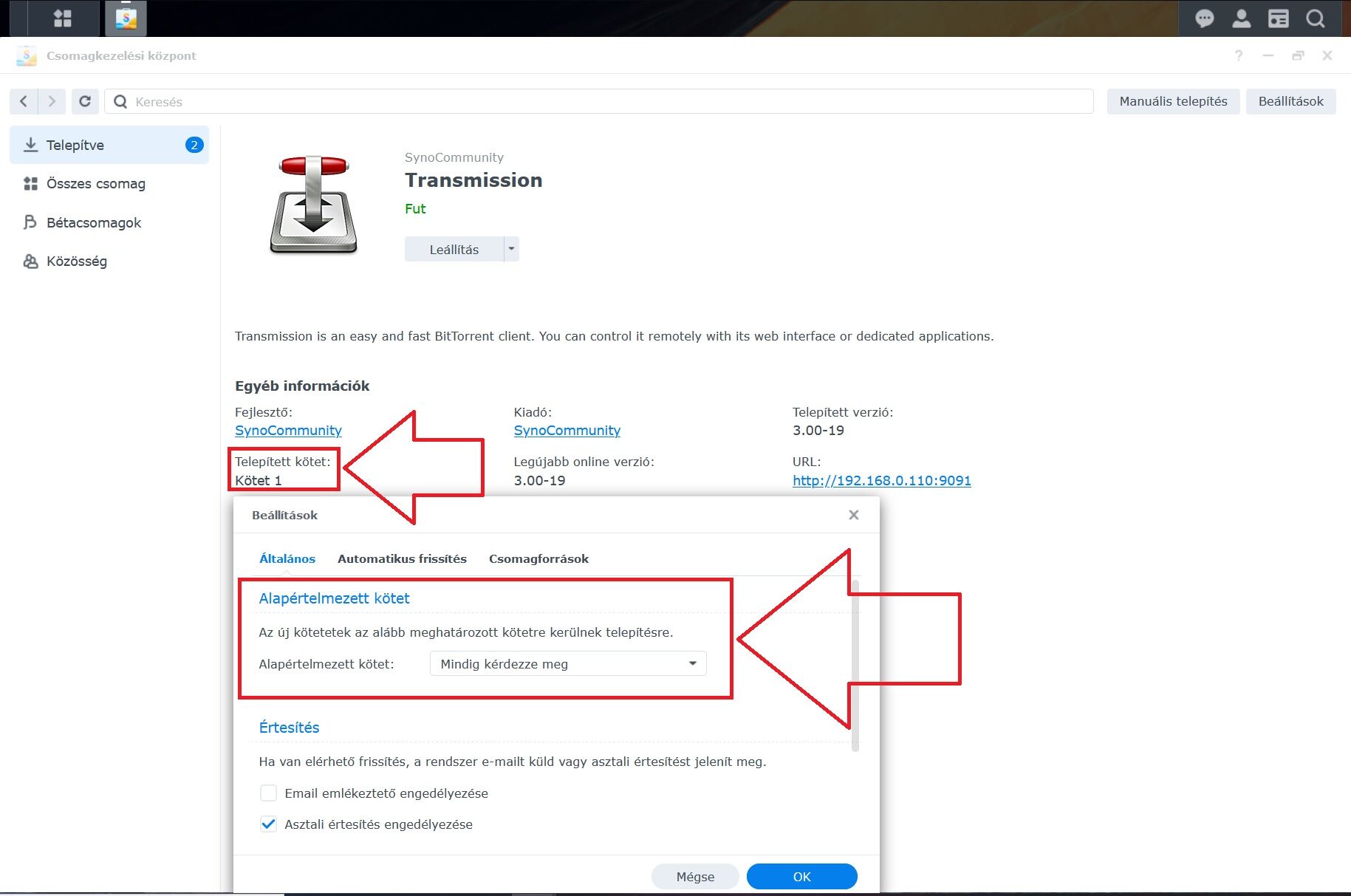This screenshot has width=1351, height=896.
Task: Click the Manuális telepítés button
Action: (x=1173, y=101)
